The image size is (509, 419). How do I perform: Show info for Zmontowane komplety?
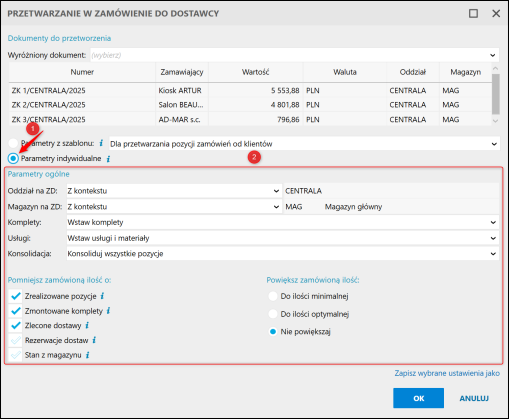pyautogui.click(x=108, y=311)
